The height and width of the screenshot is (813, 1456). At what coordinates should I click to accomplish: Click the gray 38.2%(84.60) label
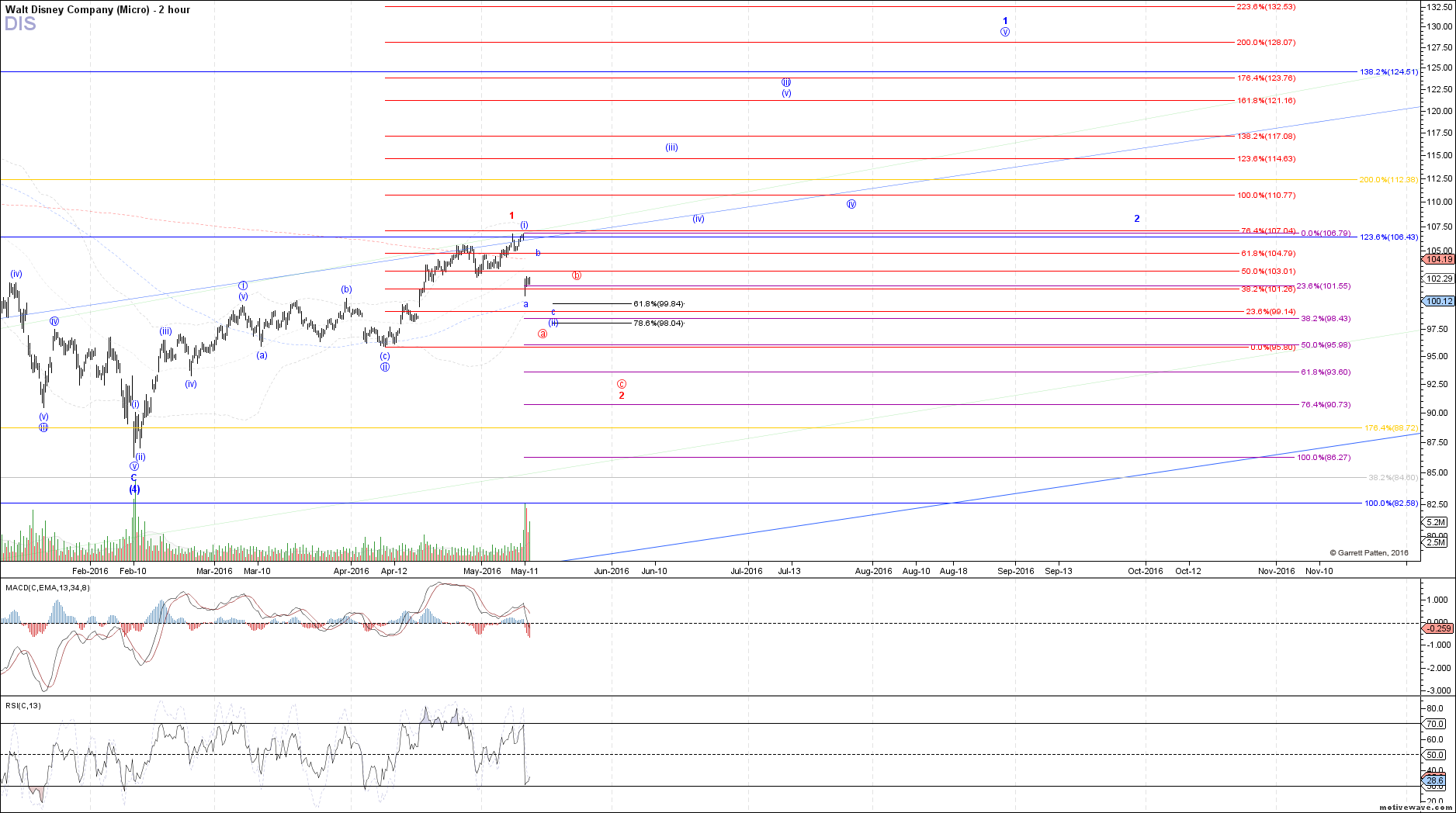coord(1393,478)
